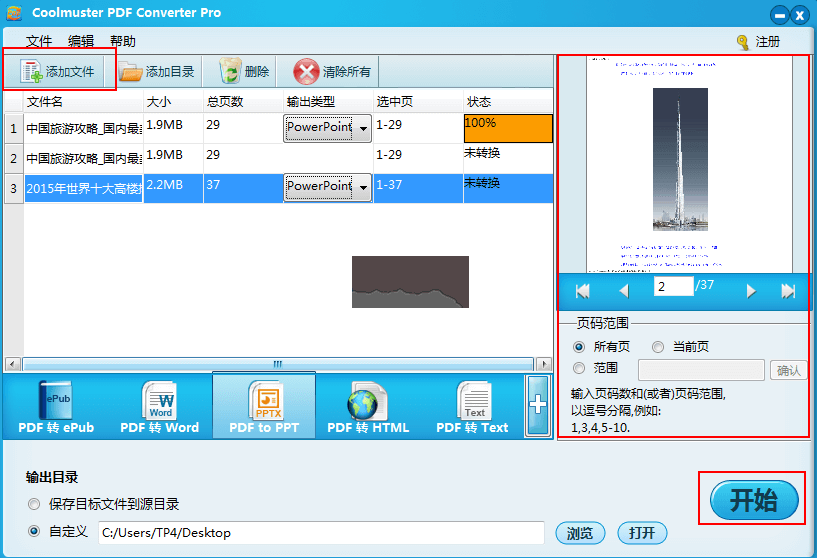Choose save to source directory (保存目标文件到源目录)

pyautogui.click(x=34, y=504)
